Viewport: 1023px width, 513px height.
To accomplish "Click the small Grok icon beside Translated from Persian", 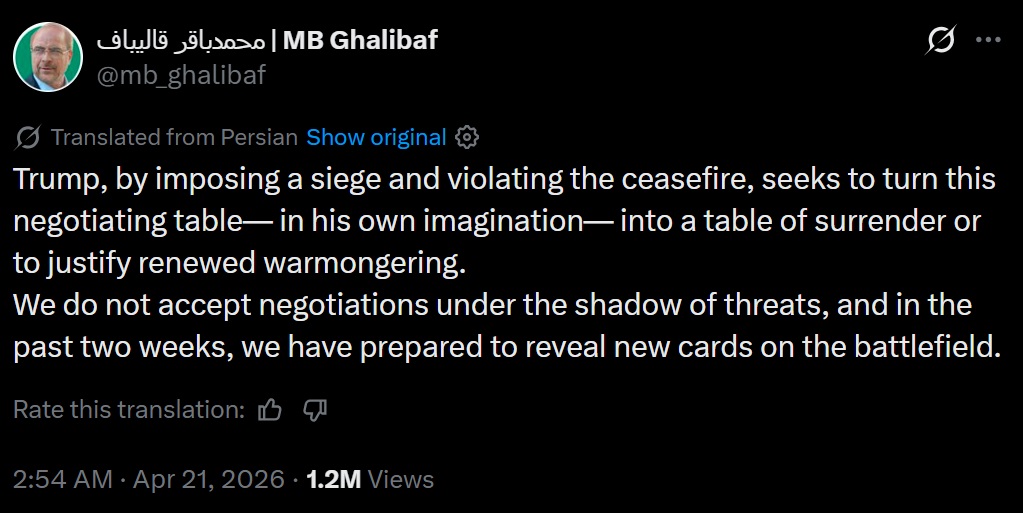I will click(29, 137).
